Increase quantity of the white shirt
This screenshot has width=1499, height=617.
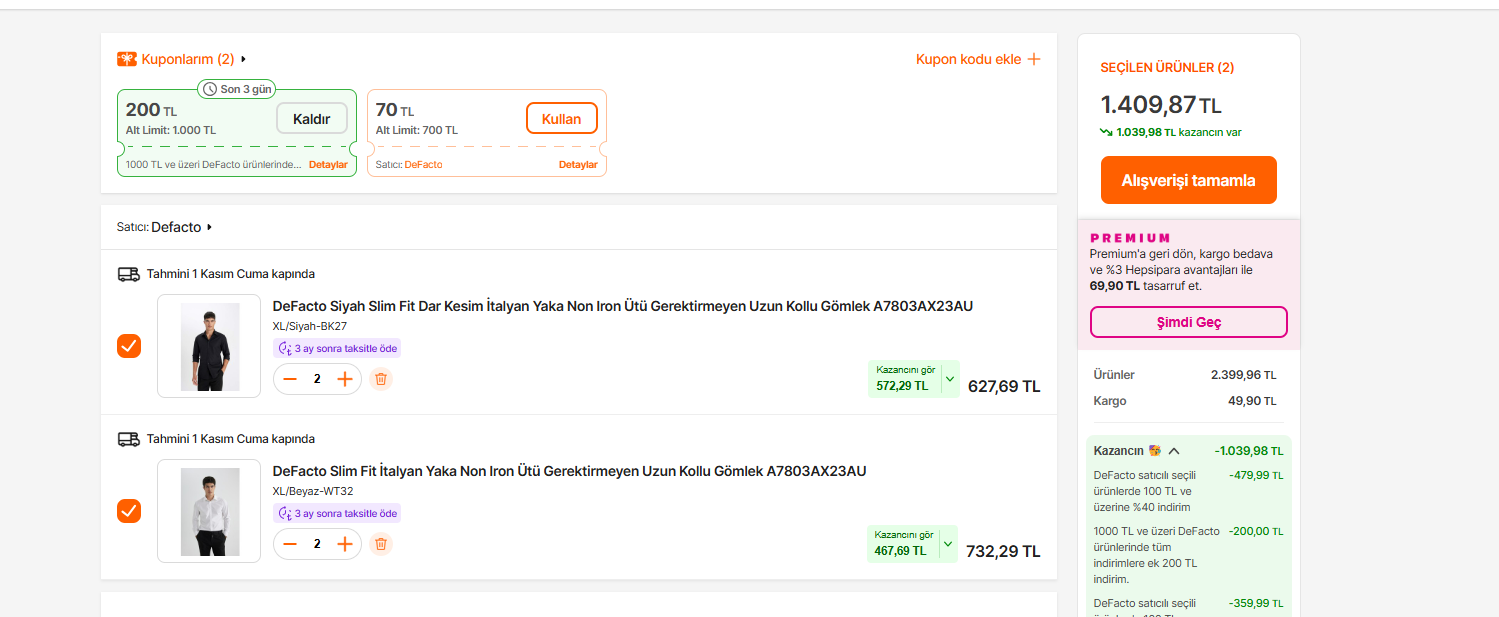pyautogui.click(x=345, y=544)
